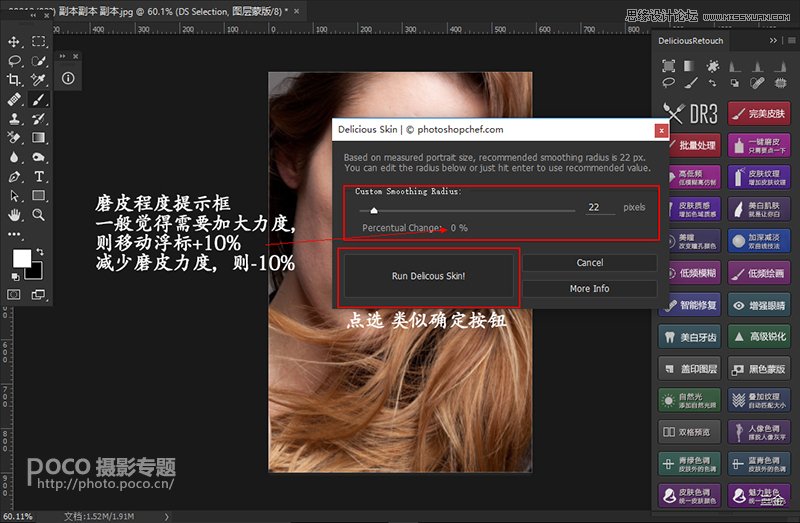Open the status bar arrow menu

[166, 517]
